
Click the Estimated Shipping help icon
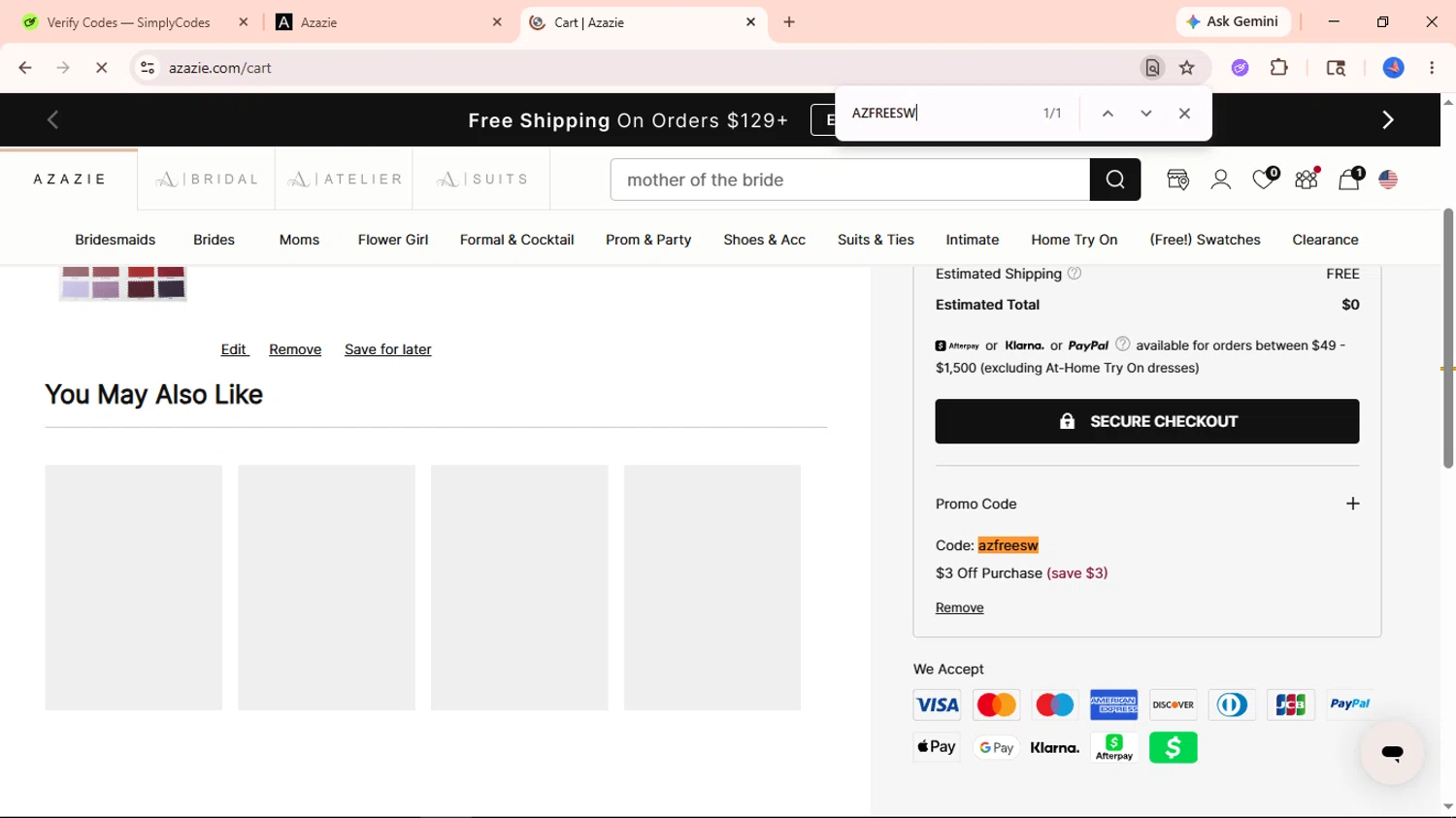click(x=1075, y=274)
